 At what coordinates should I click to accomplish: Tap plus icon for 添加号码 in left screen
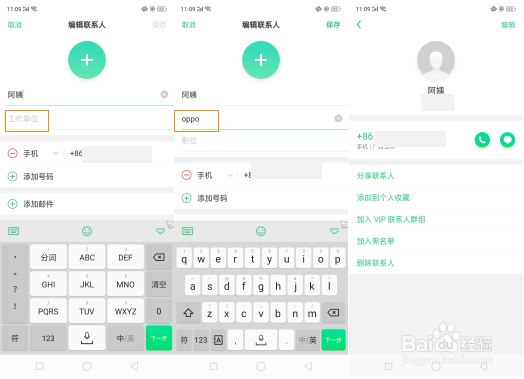coord(12,176)
